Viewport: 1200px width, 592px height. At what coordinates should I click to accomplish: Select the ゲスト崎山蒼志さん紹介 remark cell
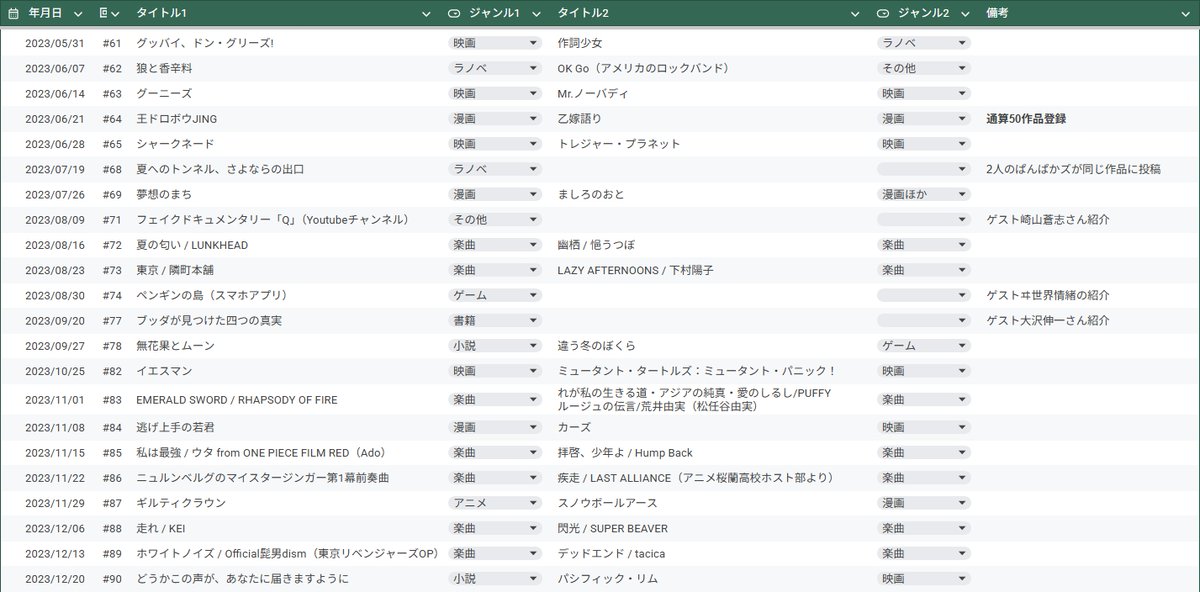point(1047,219)
